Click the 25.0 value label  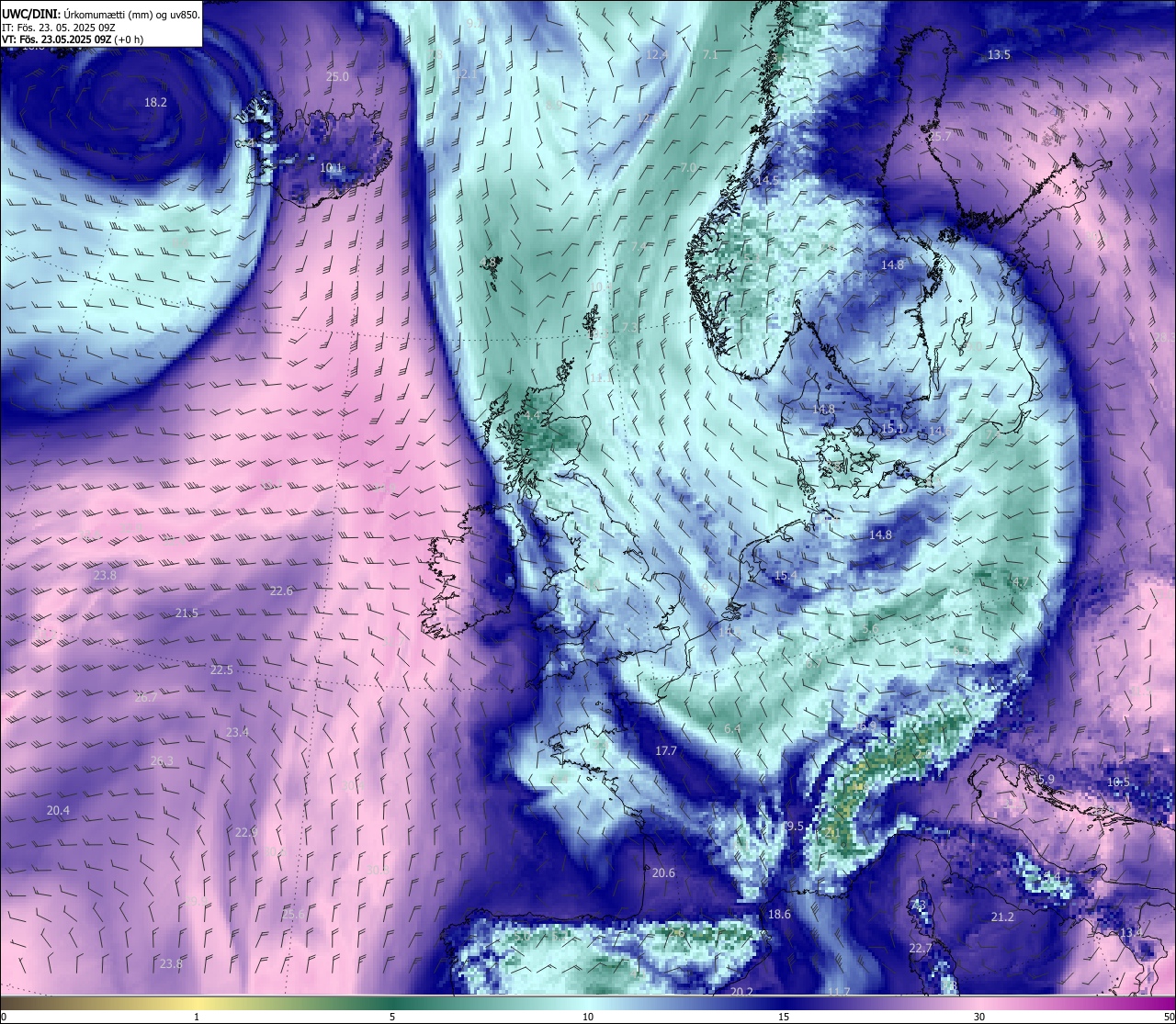click(x=337, y=76)
